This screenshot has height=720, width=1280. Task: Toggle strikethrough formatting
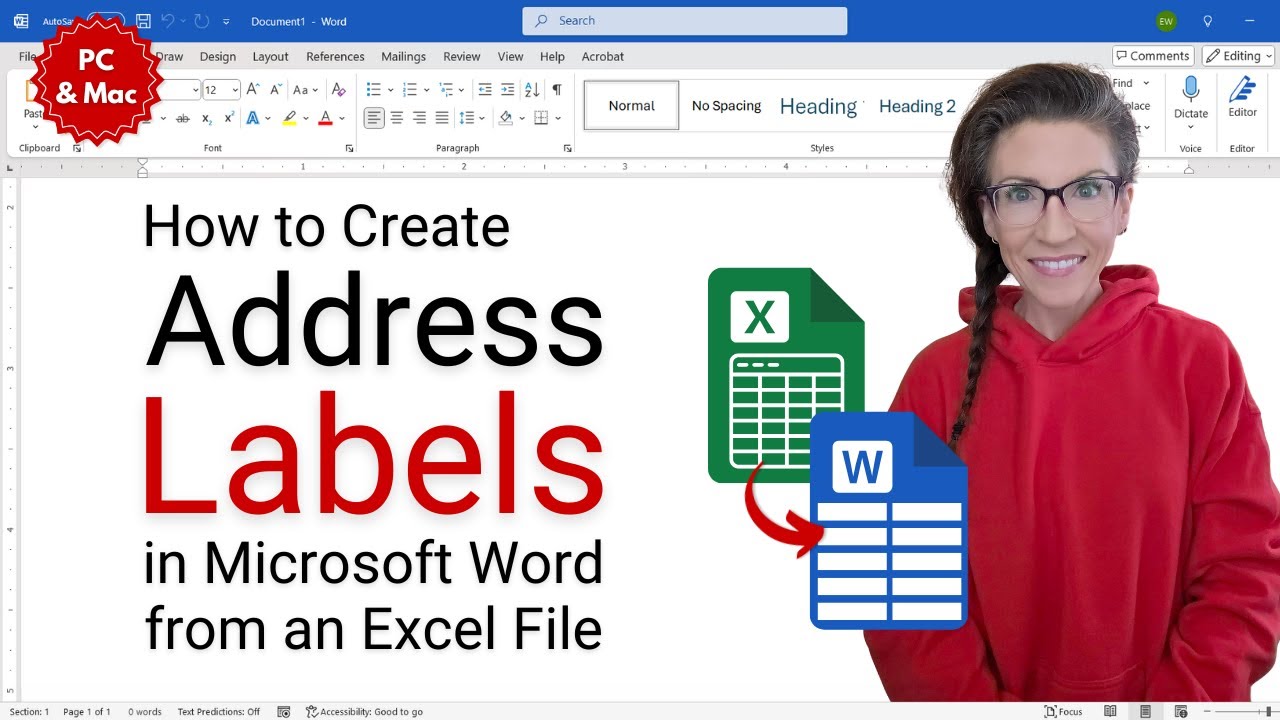click(x=183, y=118)
